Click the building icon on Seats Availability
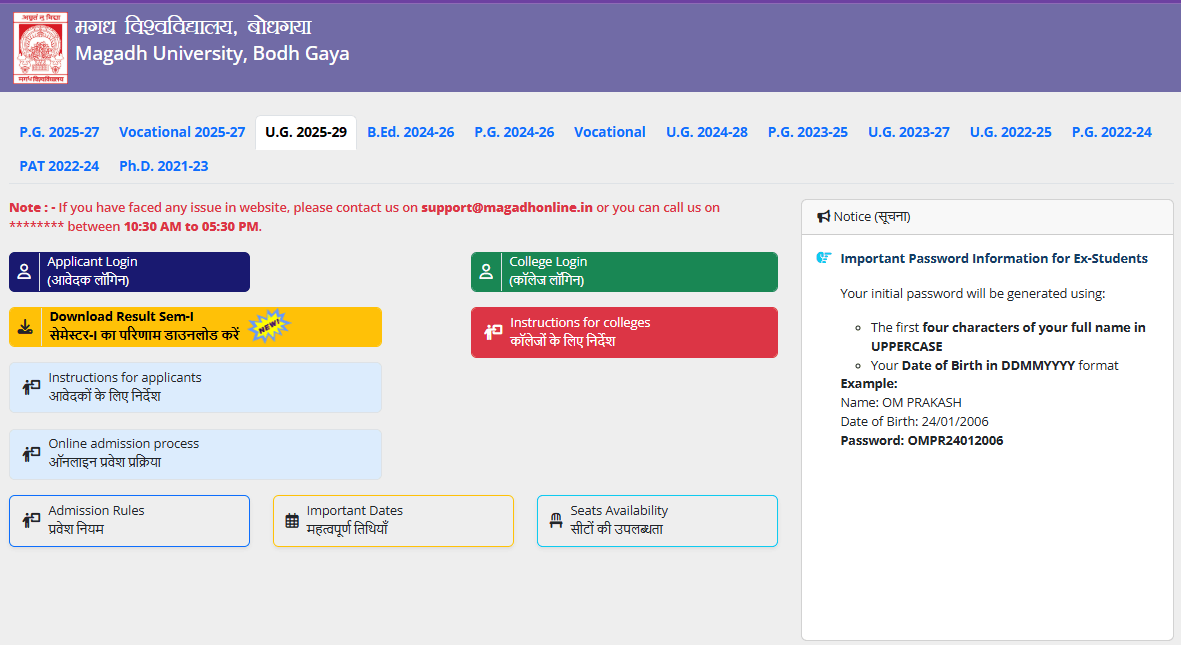 555,520
